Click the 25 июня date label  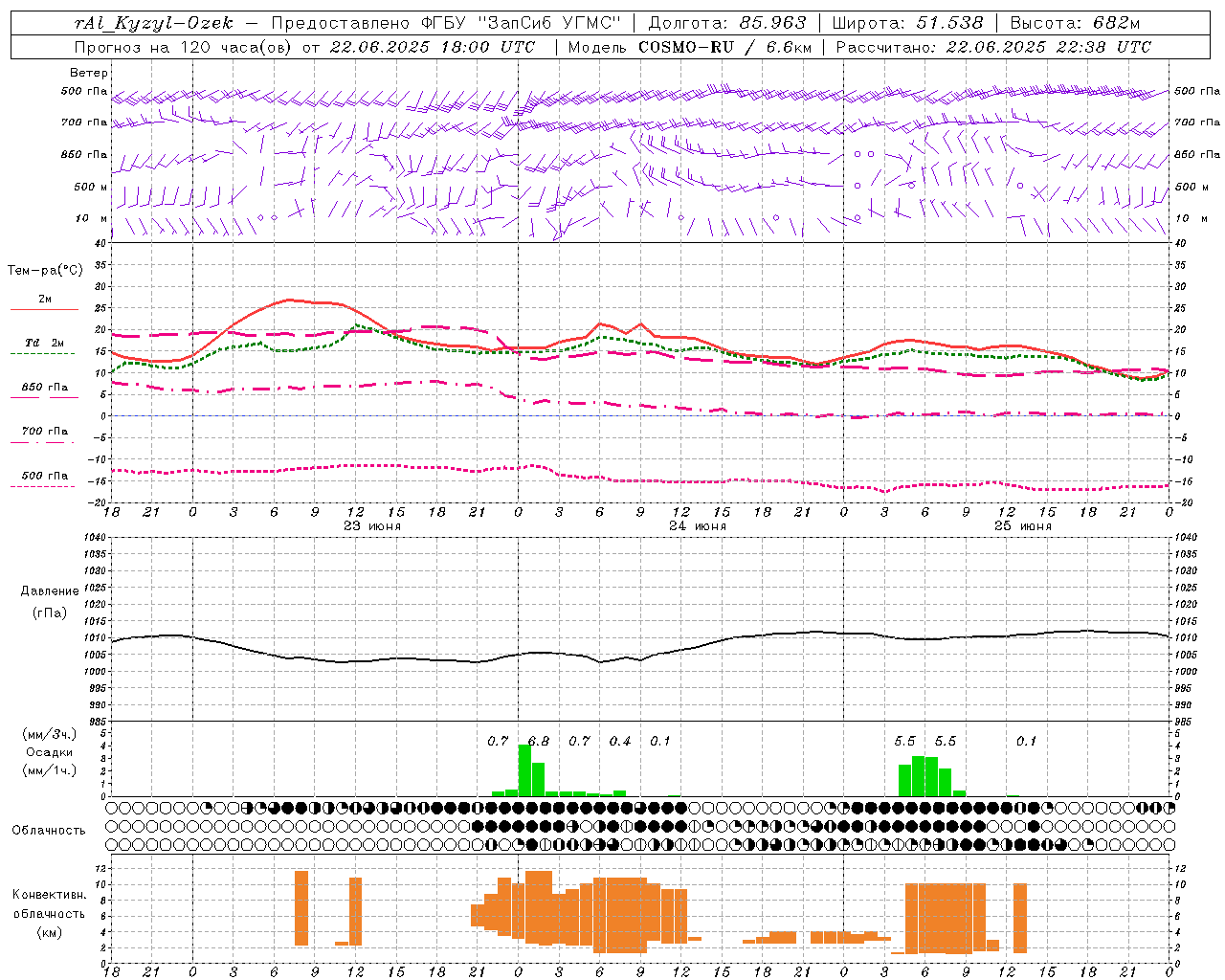pos(1023,526)
